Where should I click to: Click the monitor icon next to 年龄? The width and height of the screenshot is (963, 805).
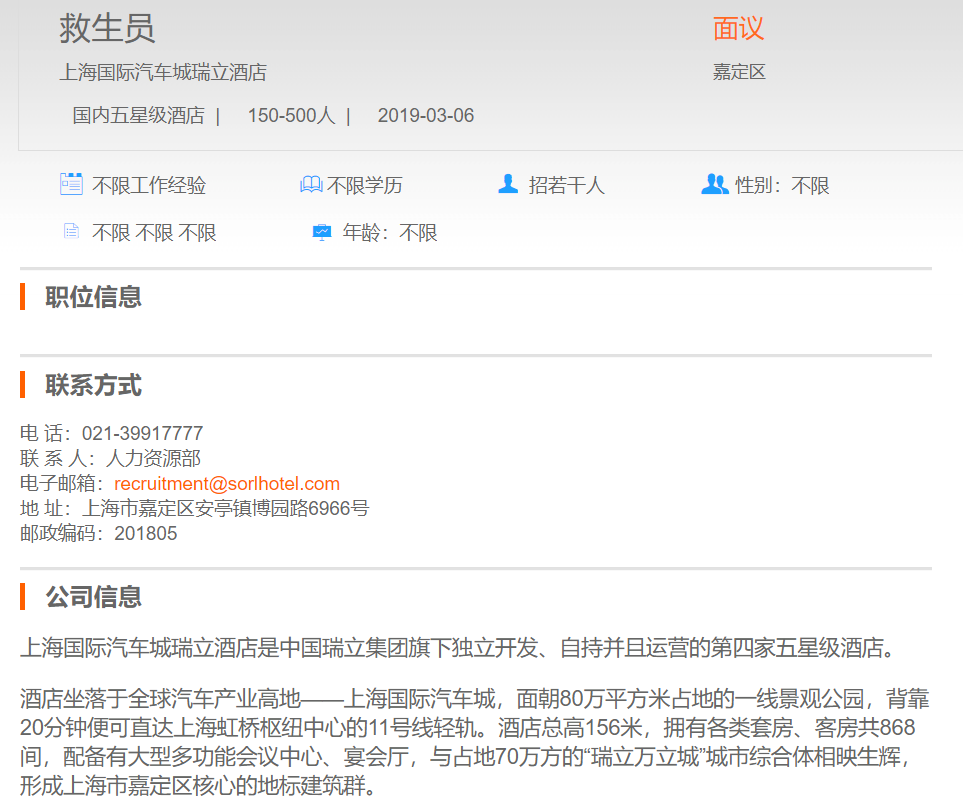point(322,232)
